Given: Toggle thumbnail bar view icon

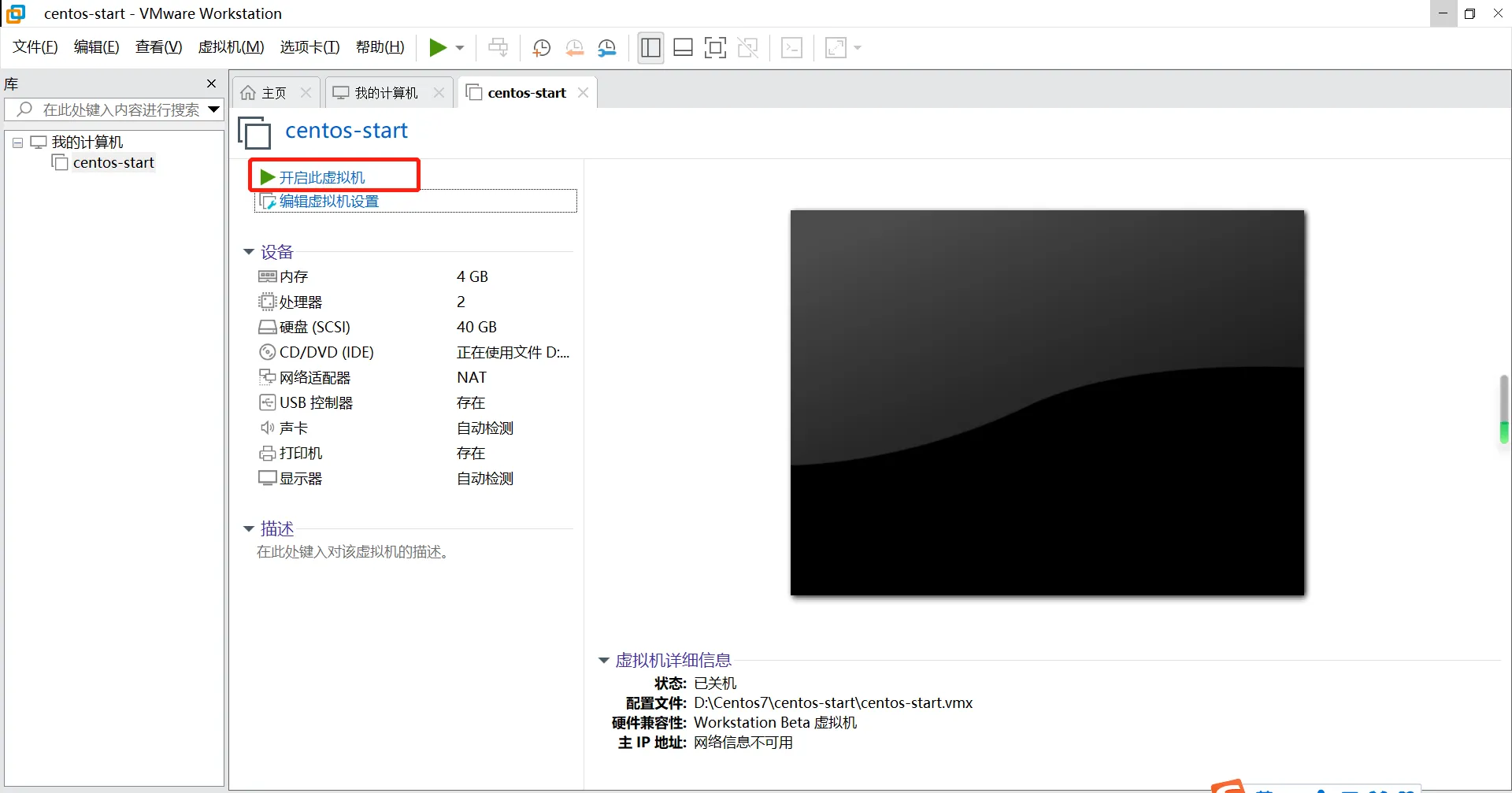Looking at the screenshot, I should point(683,48).
